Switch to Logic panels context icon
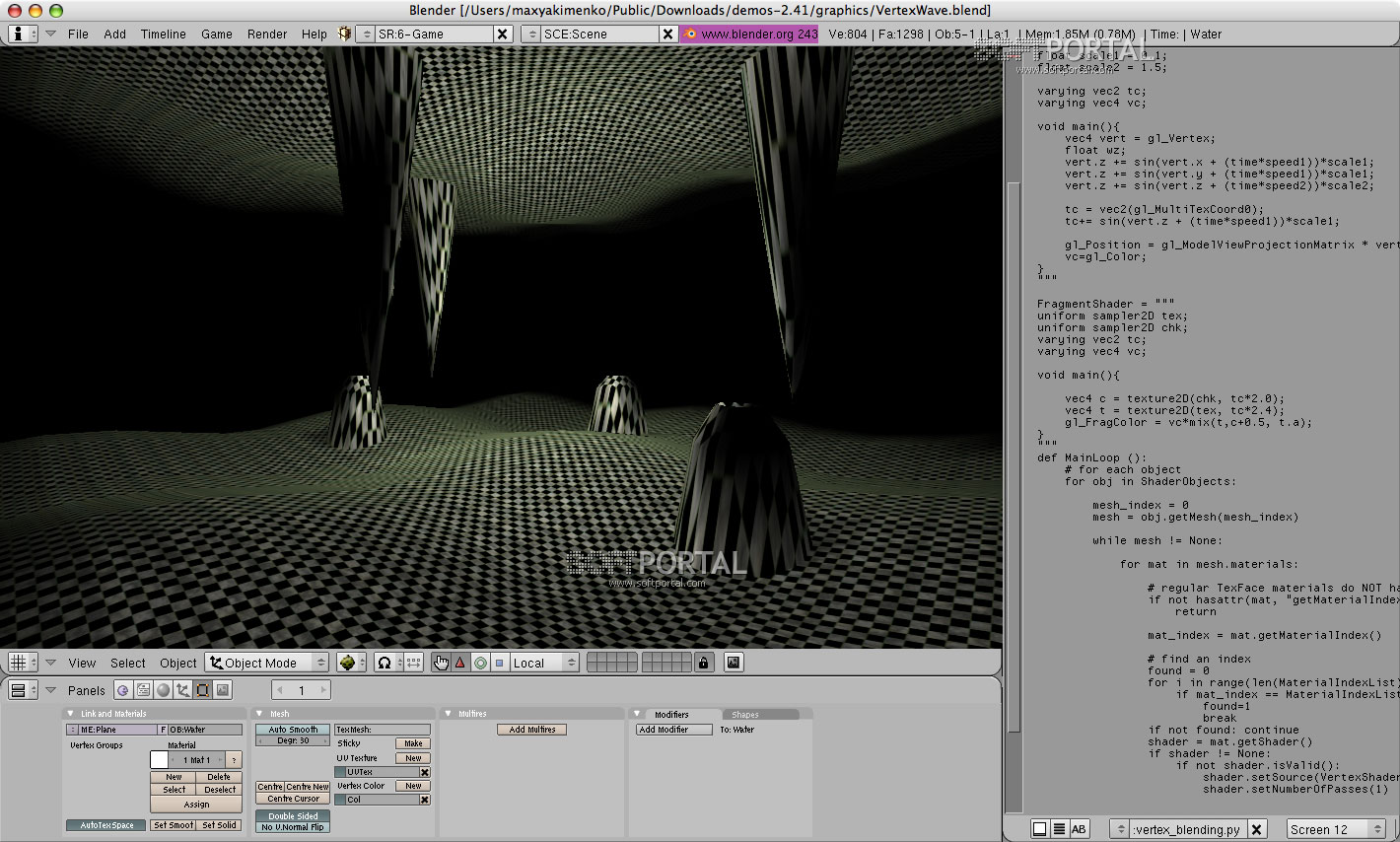This screenshot has width=1400, height=842. (x=123, y=690)
